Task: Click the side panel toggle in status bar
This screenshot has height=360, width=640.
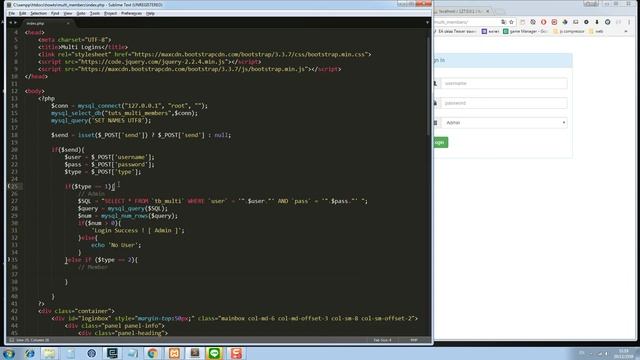Action: pos(11,340)
